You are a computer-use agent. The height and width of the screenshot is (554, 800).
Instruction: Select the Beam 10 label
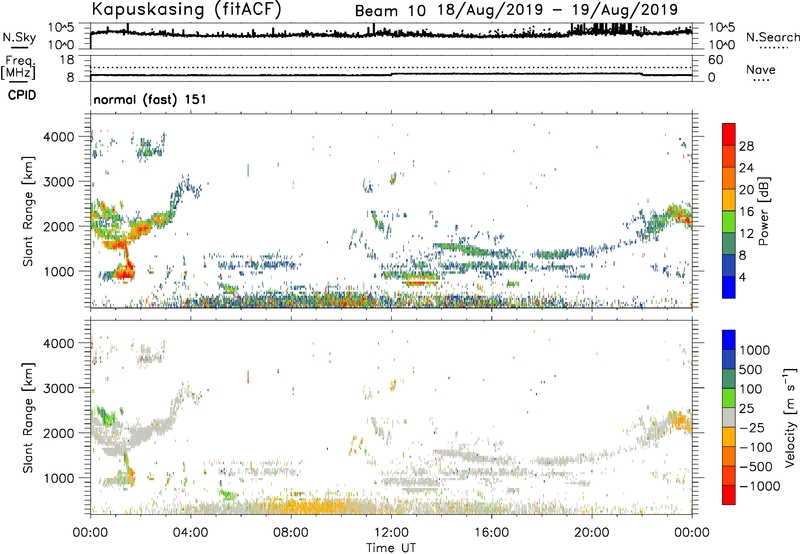(x=390, y=11)
